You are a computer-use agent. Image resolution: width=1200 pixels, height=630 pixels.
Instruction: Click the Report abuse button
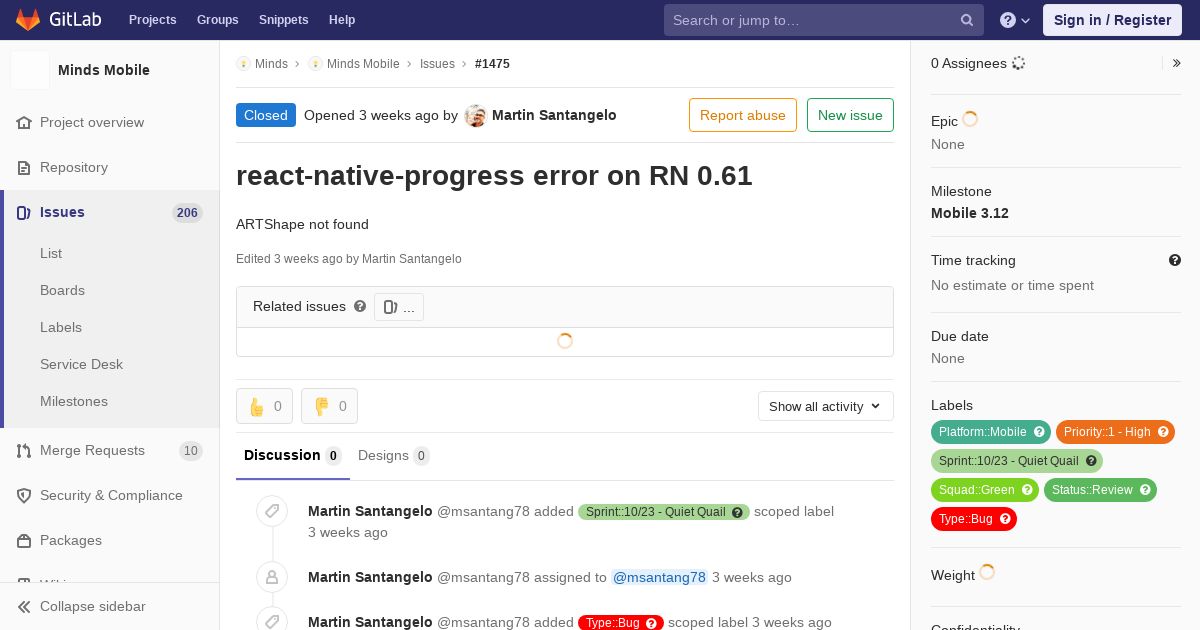tap(743, 115)
